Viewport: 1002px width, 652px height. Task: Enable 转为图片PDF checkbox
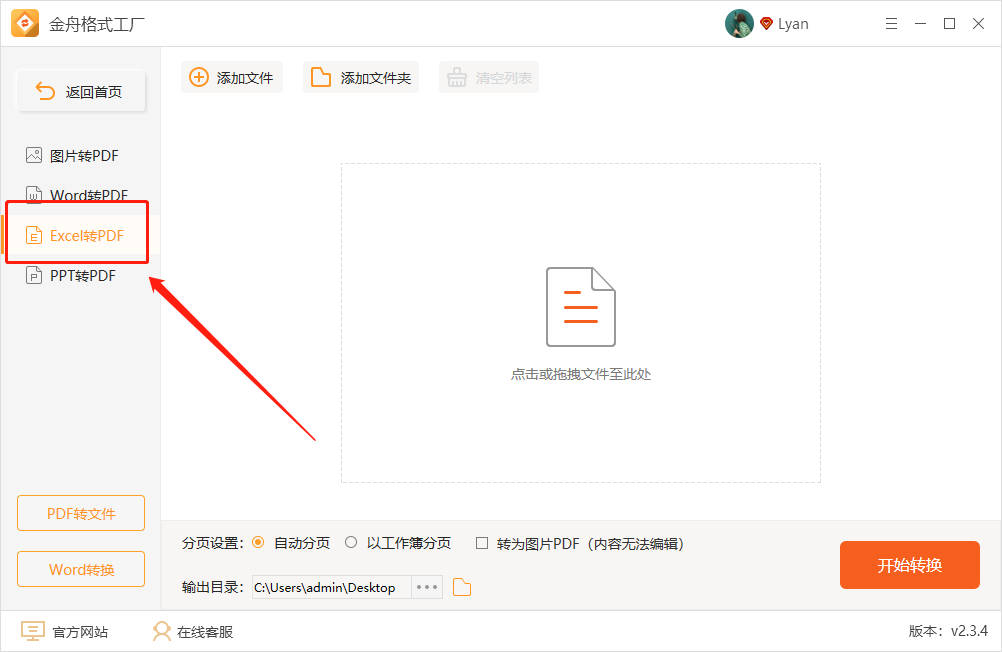481,543
